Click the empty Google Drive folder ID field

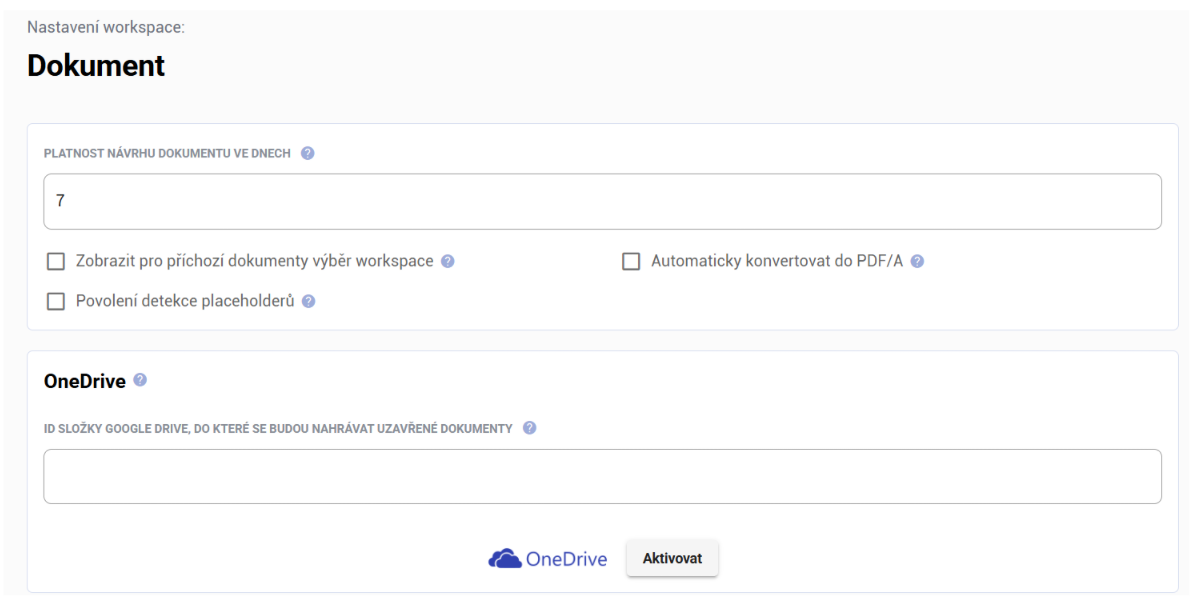pyautogui.click(x=602, y=476)
